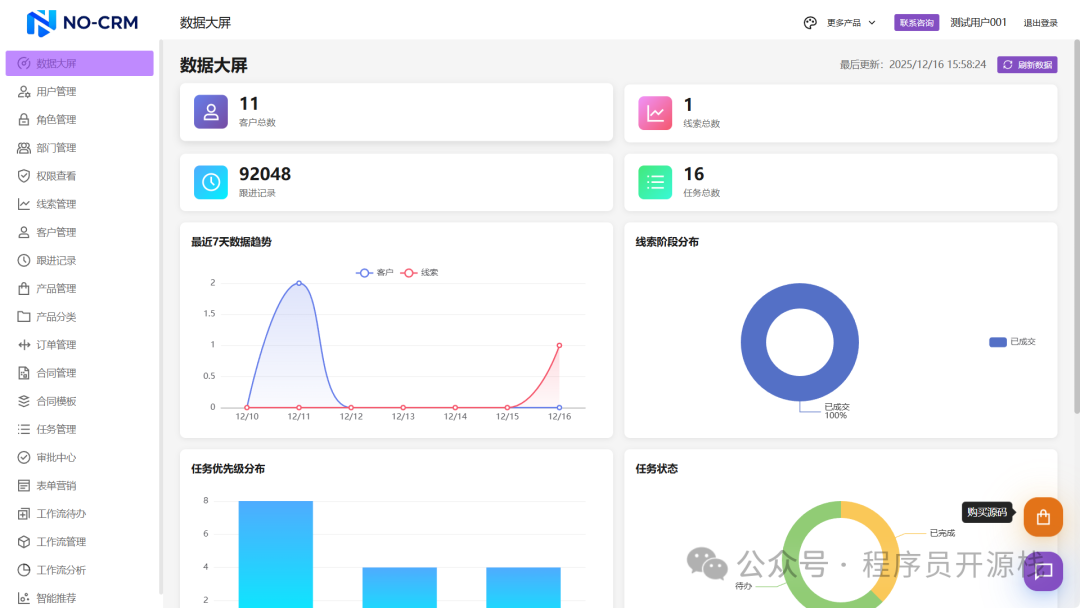Click the 92048 跟进记录 value
The height and width of the screenshot is (608, 1080).
[264, 174]
